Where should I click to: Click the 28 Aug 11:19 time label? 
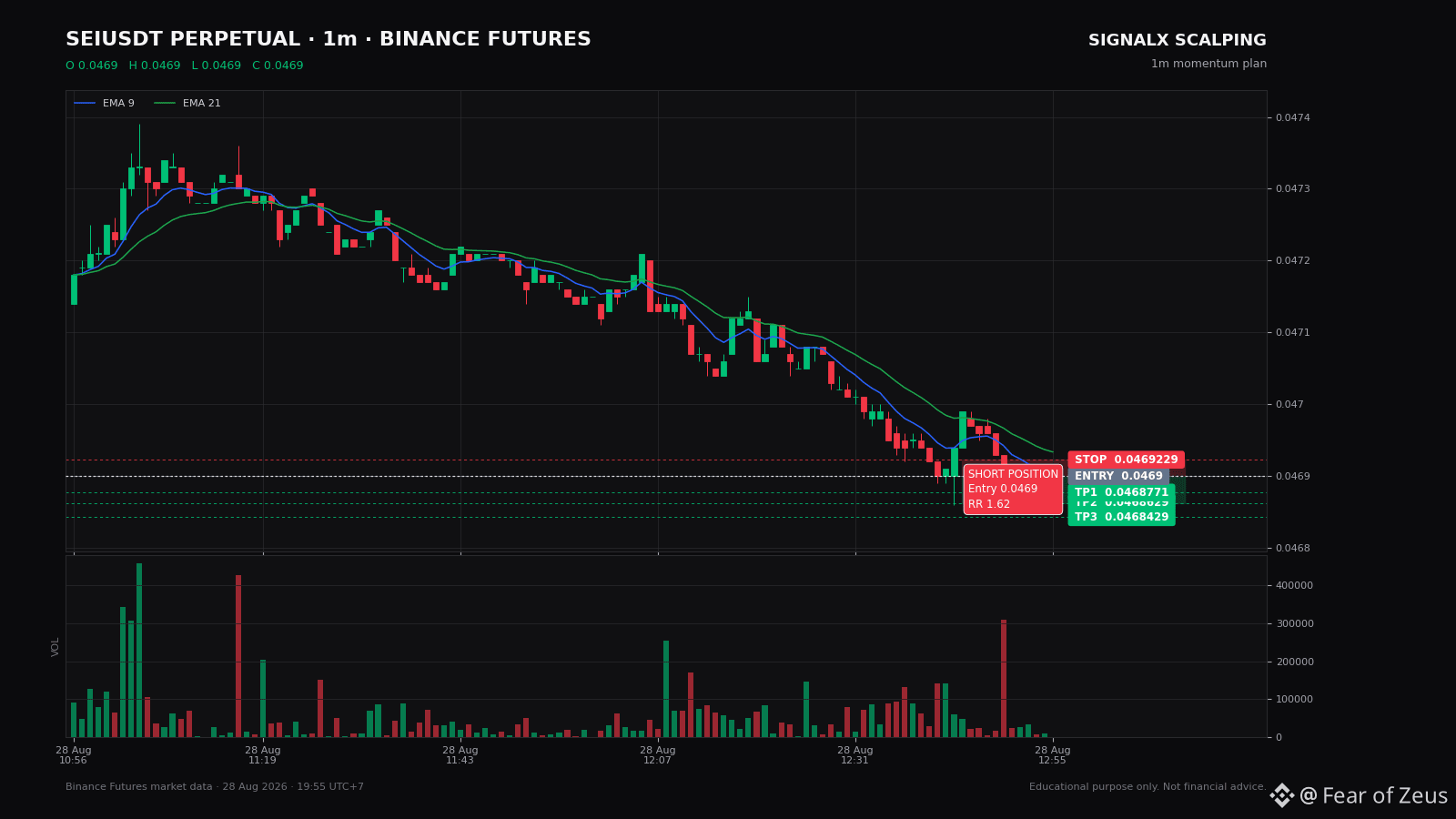pos(263,755)
